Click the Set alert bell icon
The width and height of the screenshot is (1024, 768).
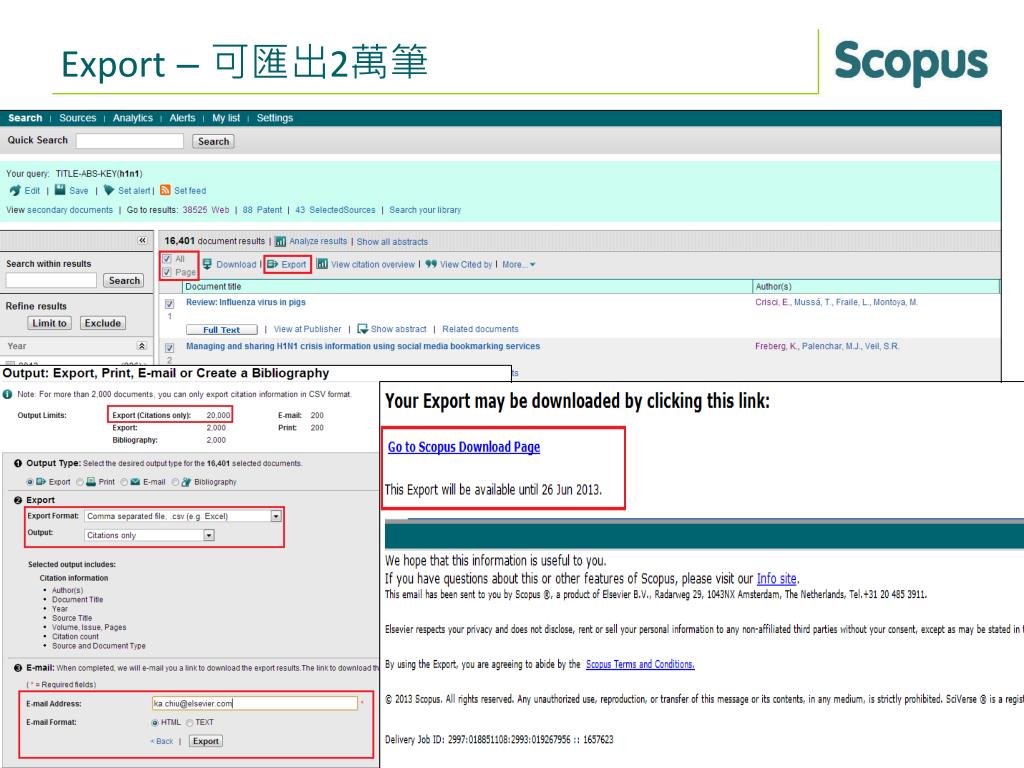[x=109, y=190]
